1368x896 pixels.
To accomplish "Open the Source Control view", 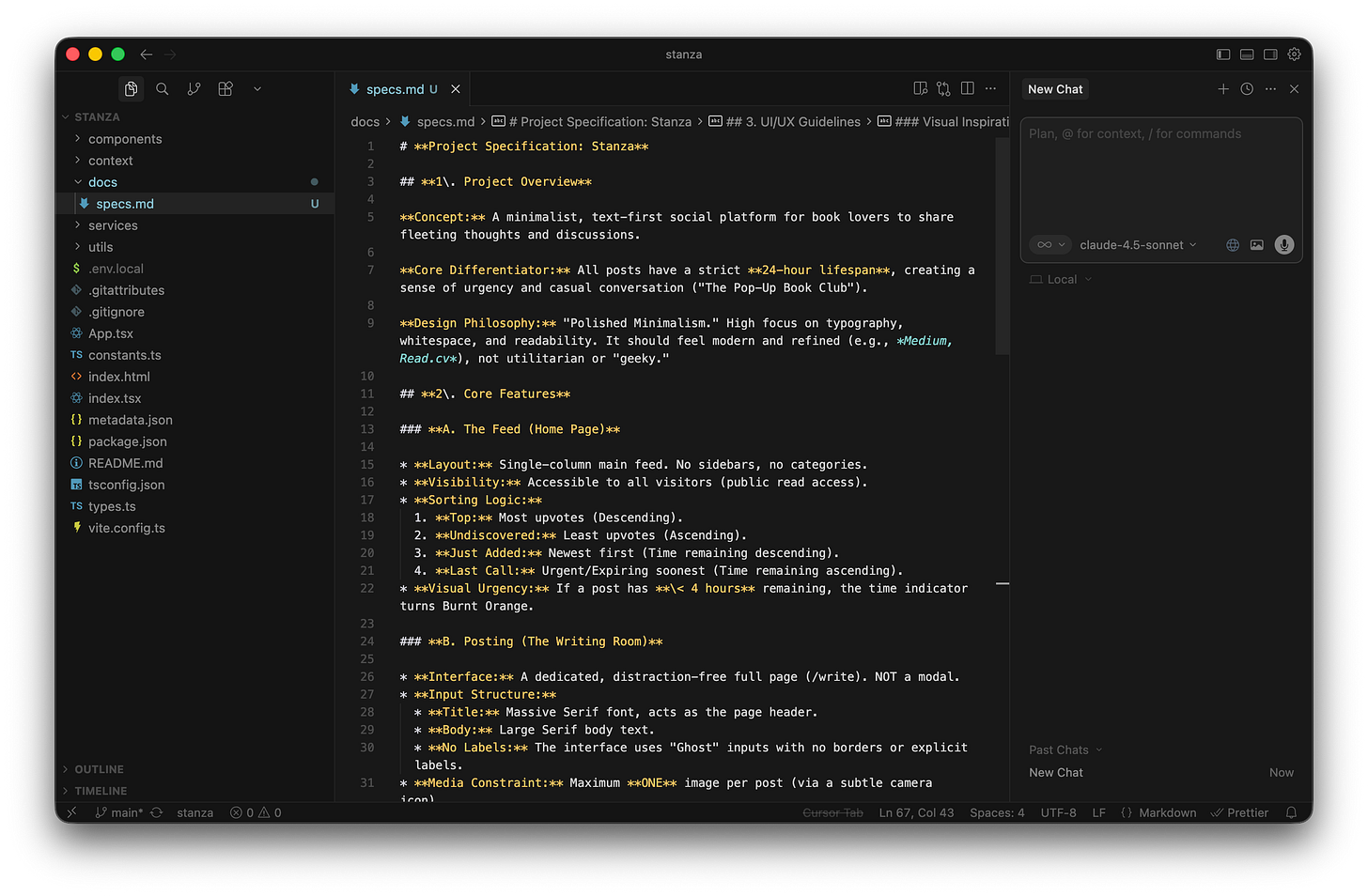I will coord(194,88).
